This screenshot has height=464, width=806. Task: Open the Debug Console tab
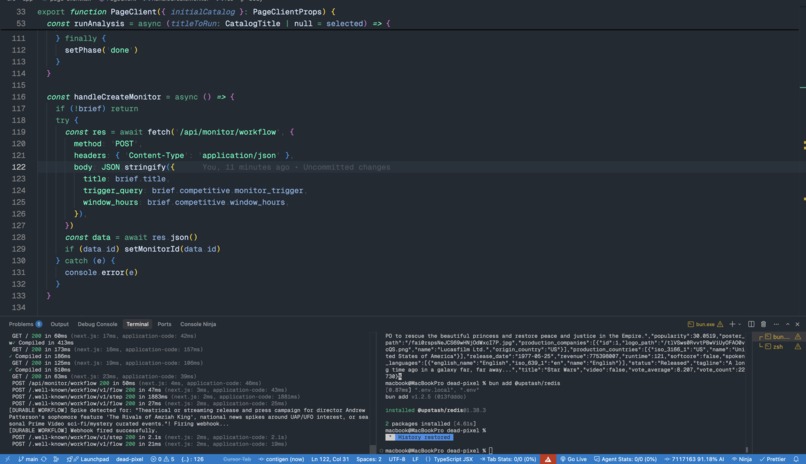[97, 324]
